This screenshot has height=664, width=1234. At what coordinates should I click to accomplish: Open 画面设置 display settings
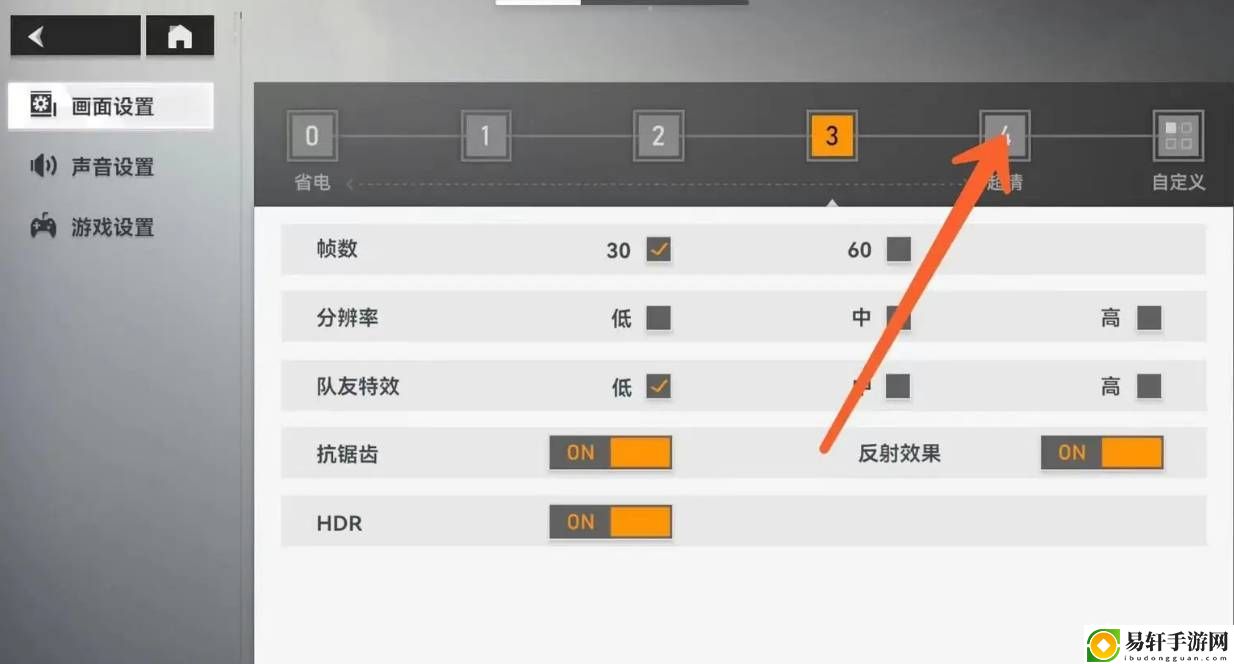coord(111,106)
